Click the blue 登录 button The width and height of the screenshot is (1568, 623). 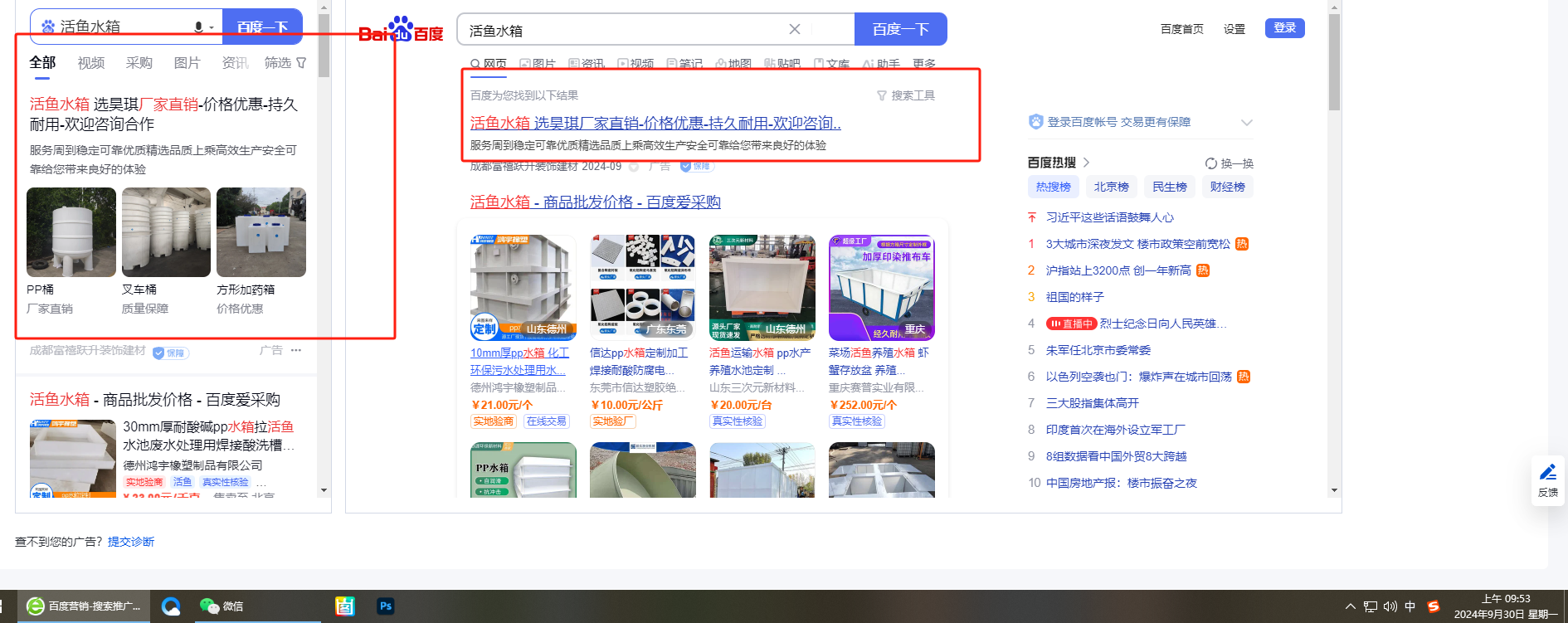(x=1285, y=28)
